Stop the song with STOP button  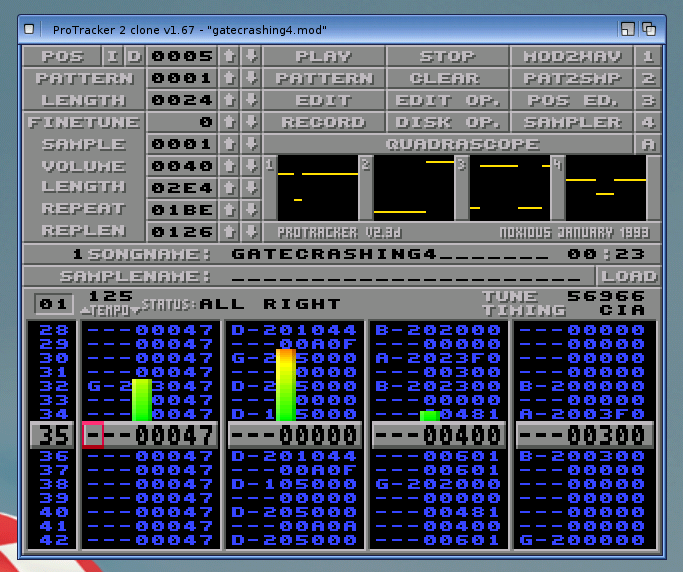pos(447,57)
